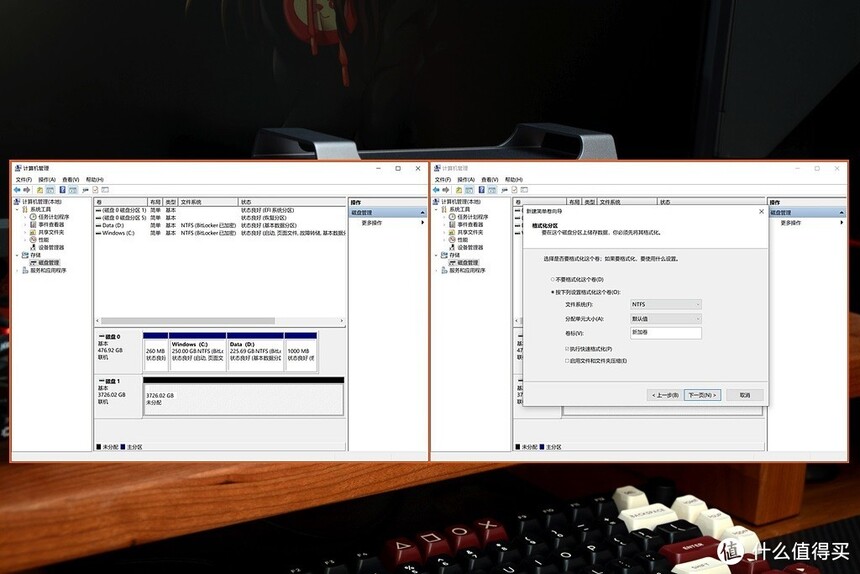Viewport: 860px width, 574px height.
Task: Click horizontal scrollbar under left volume list
Action: point(219,321)
